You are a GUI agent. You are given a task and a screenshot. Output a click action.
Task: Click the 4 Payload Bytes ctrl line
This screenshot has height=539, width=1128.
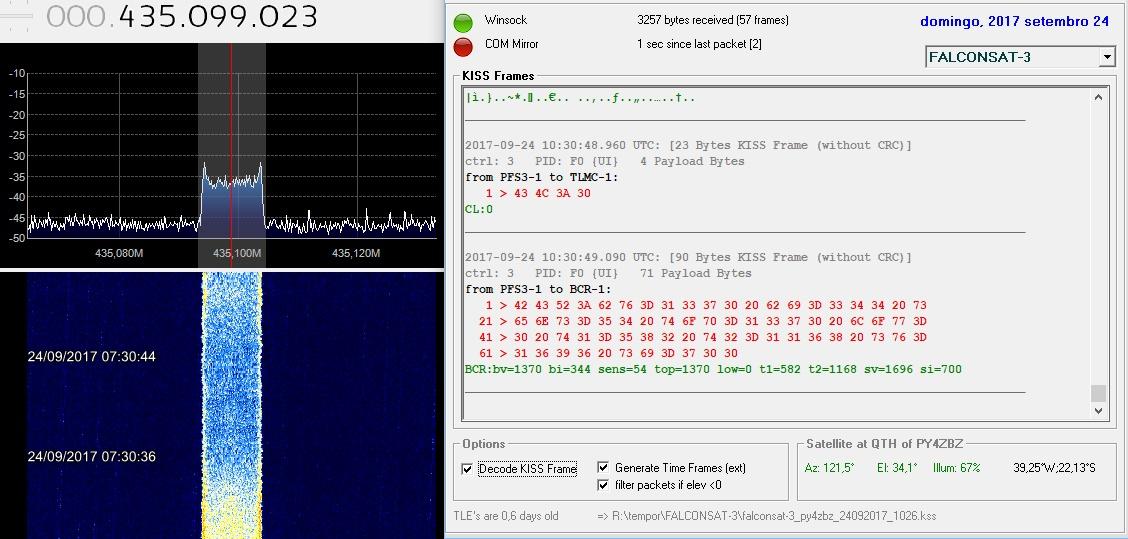(605, 161)
